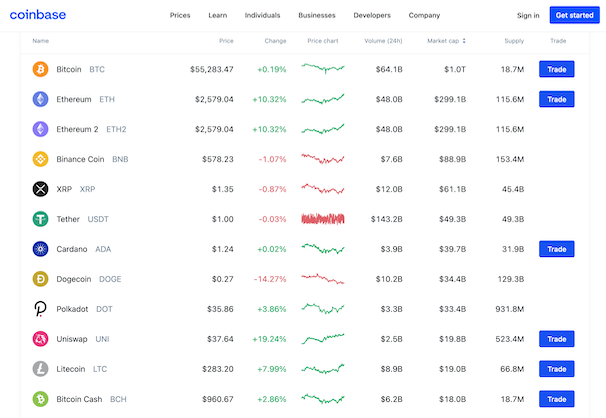Open the Developers menu
The height and width of the screenshot is (418, 606).
372,15
